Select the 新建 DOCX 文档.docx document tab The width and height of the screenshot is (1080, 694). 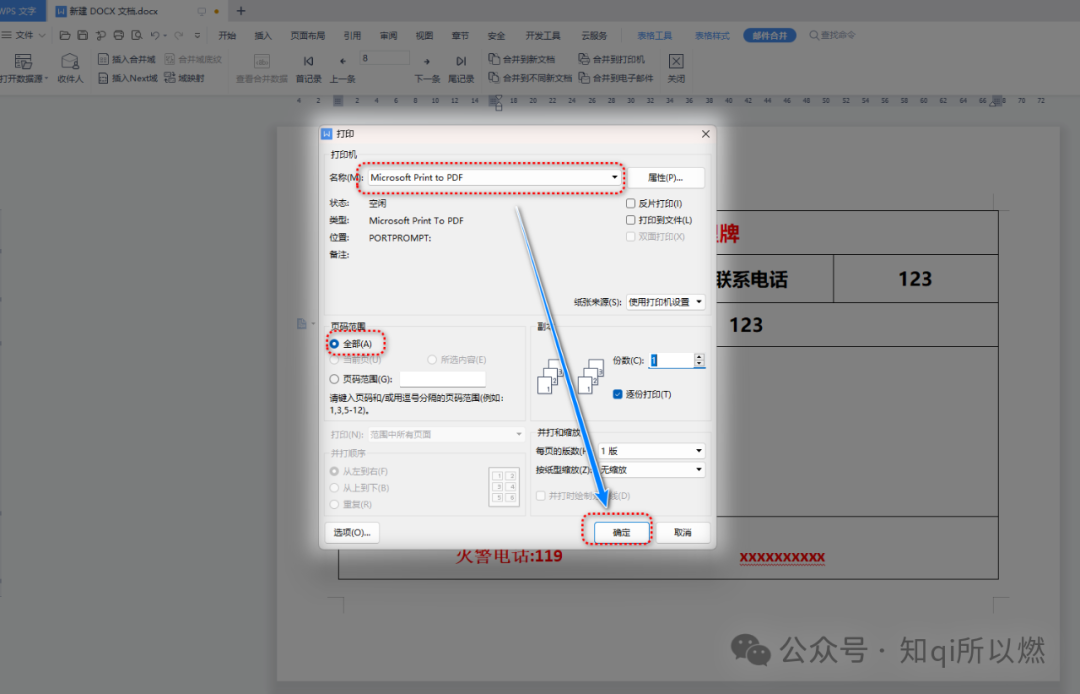(114, 11)
